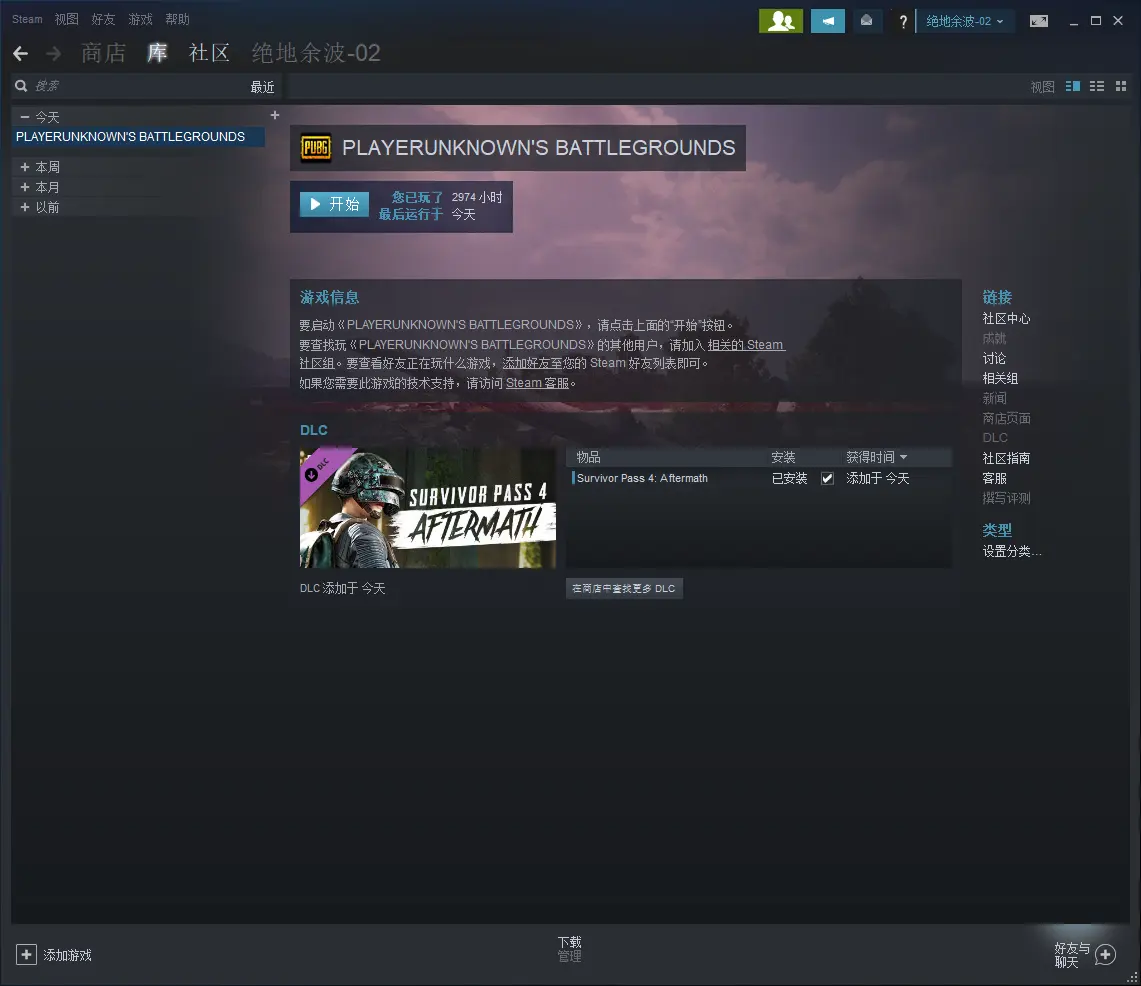Image resolution: width=1141 pixels, height=986 pixels.
Task: Select PLAYERUNKNOWN'S BATTLEGROUNDS in library list
Action: (138, 137)
